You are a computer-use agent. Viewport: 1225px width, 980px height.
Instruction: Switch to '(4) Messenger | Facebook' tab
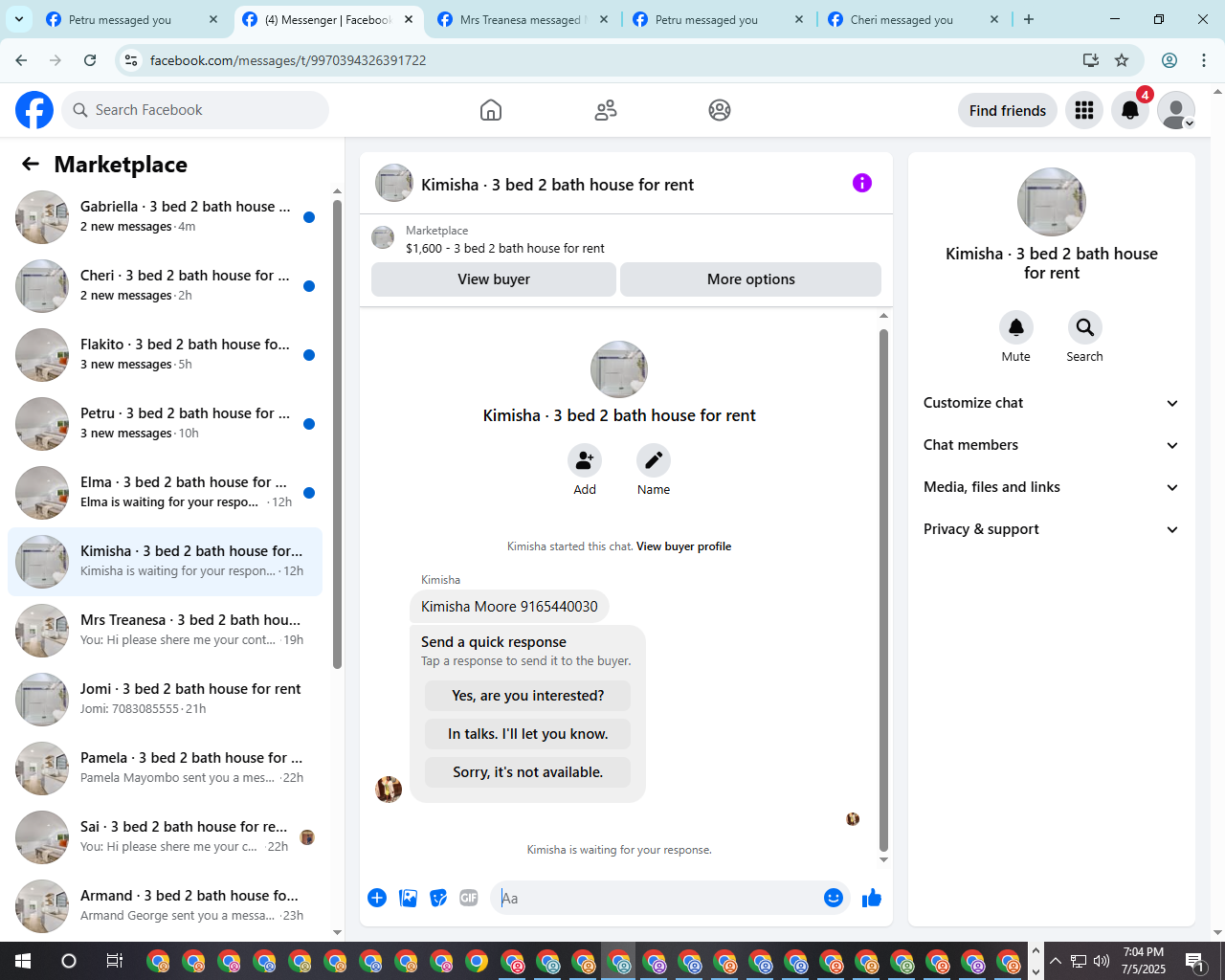[x=326, y=19]
